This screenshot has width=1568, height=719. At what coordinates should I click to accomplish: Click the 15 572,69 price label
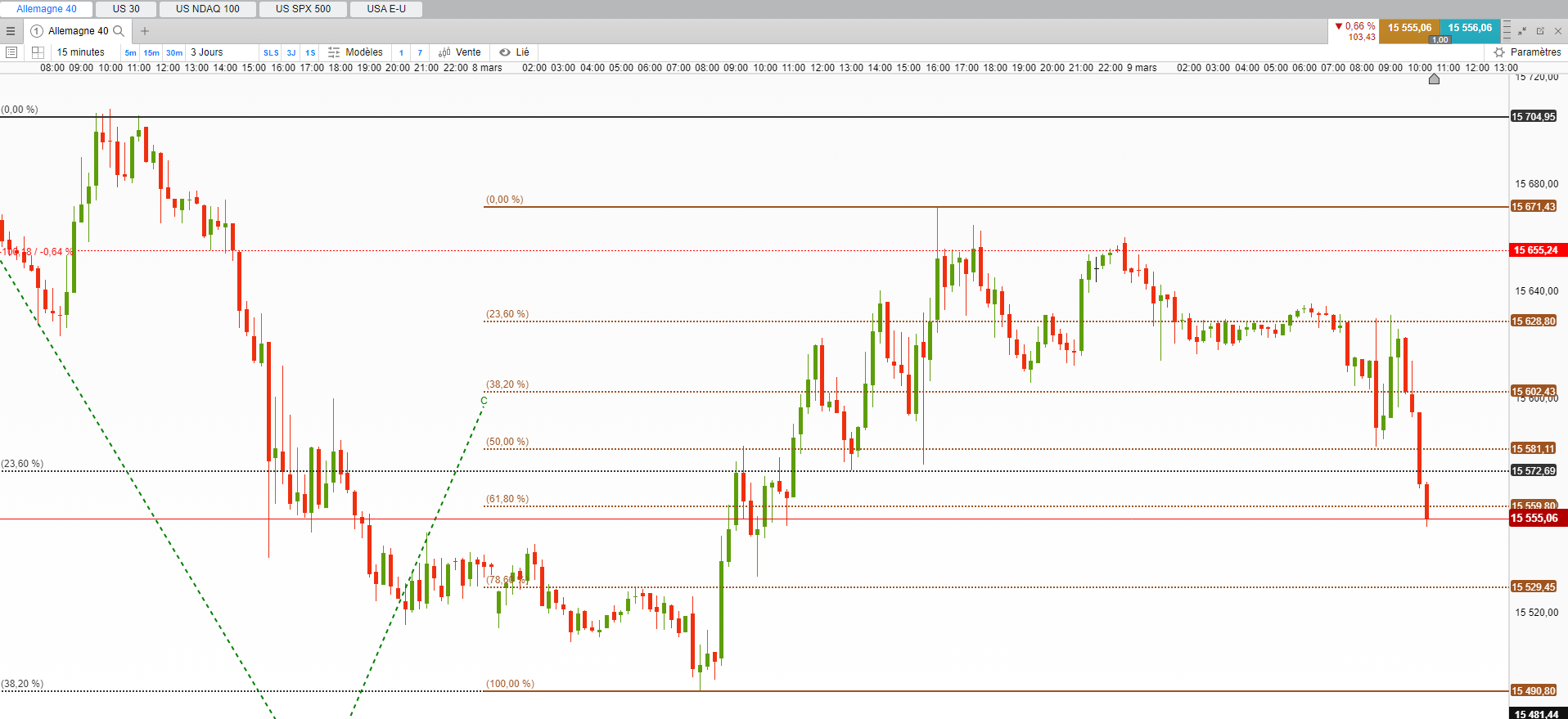click(x=1534, y=471)
